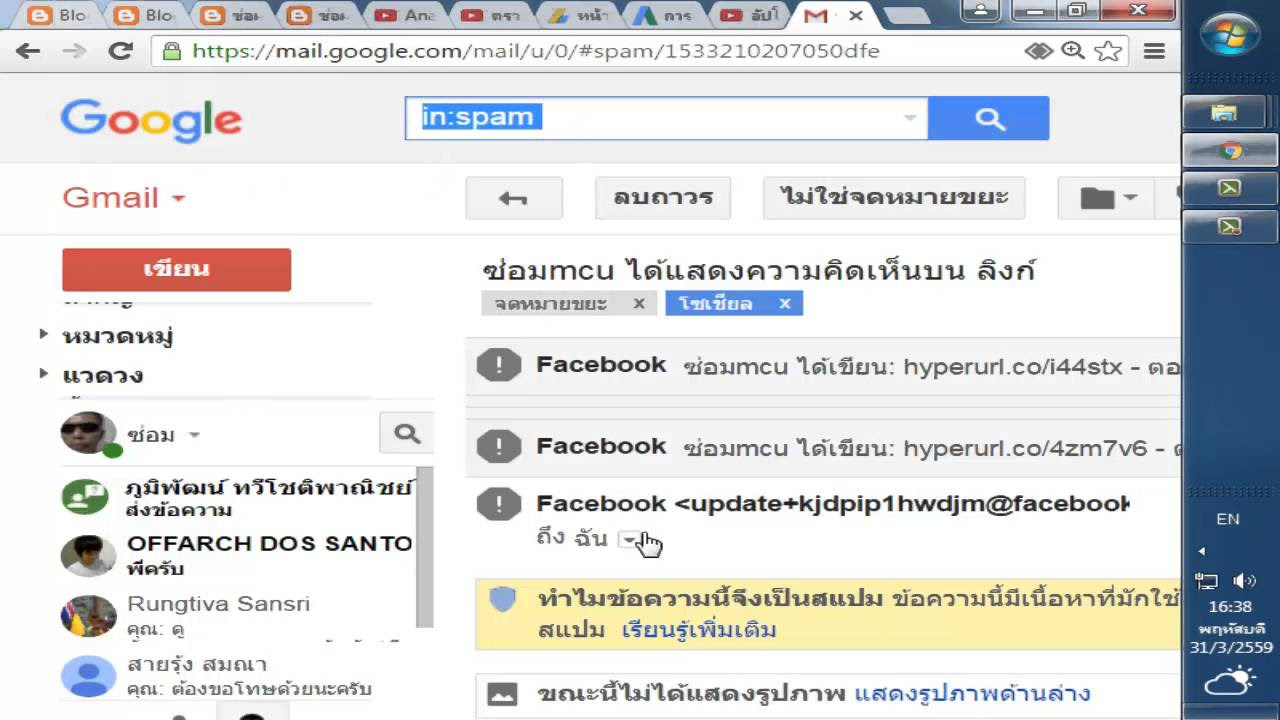Click the red เขียน compose button
This screenshot has width=1280, height=720.
176,270
